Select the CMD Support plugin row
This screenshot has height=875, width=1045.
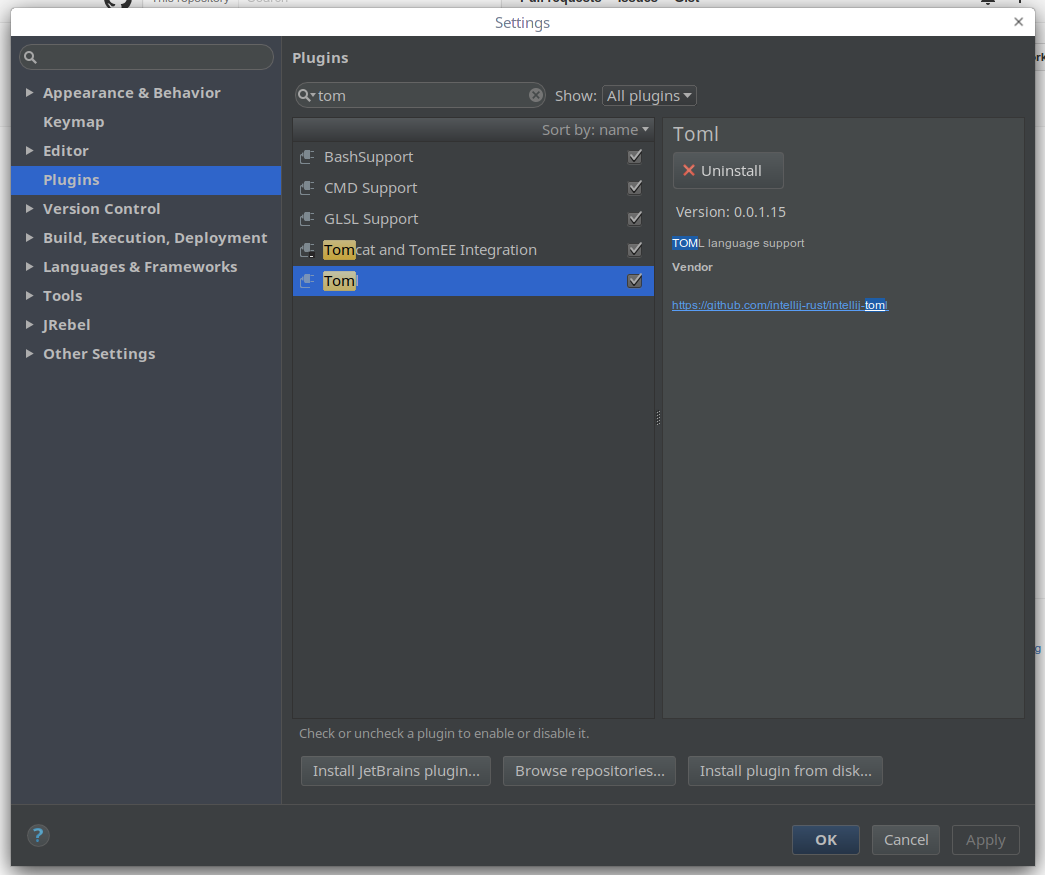tap(473, 188)
